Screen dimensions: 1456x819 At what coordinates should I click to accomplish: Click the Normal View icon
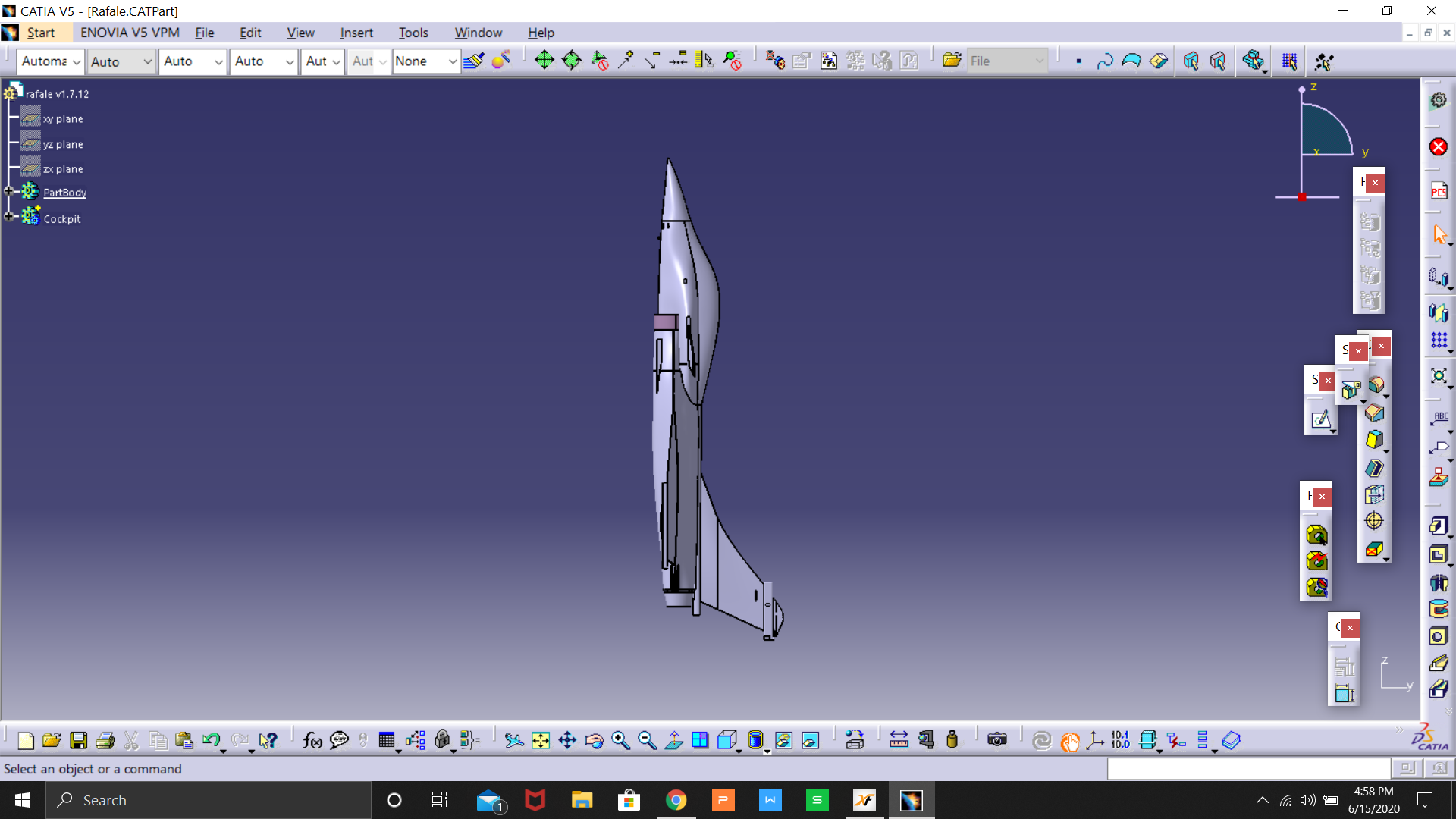673,740
